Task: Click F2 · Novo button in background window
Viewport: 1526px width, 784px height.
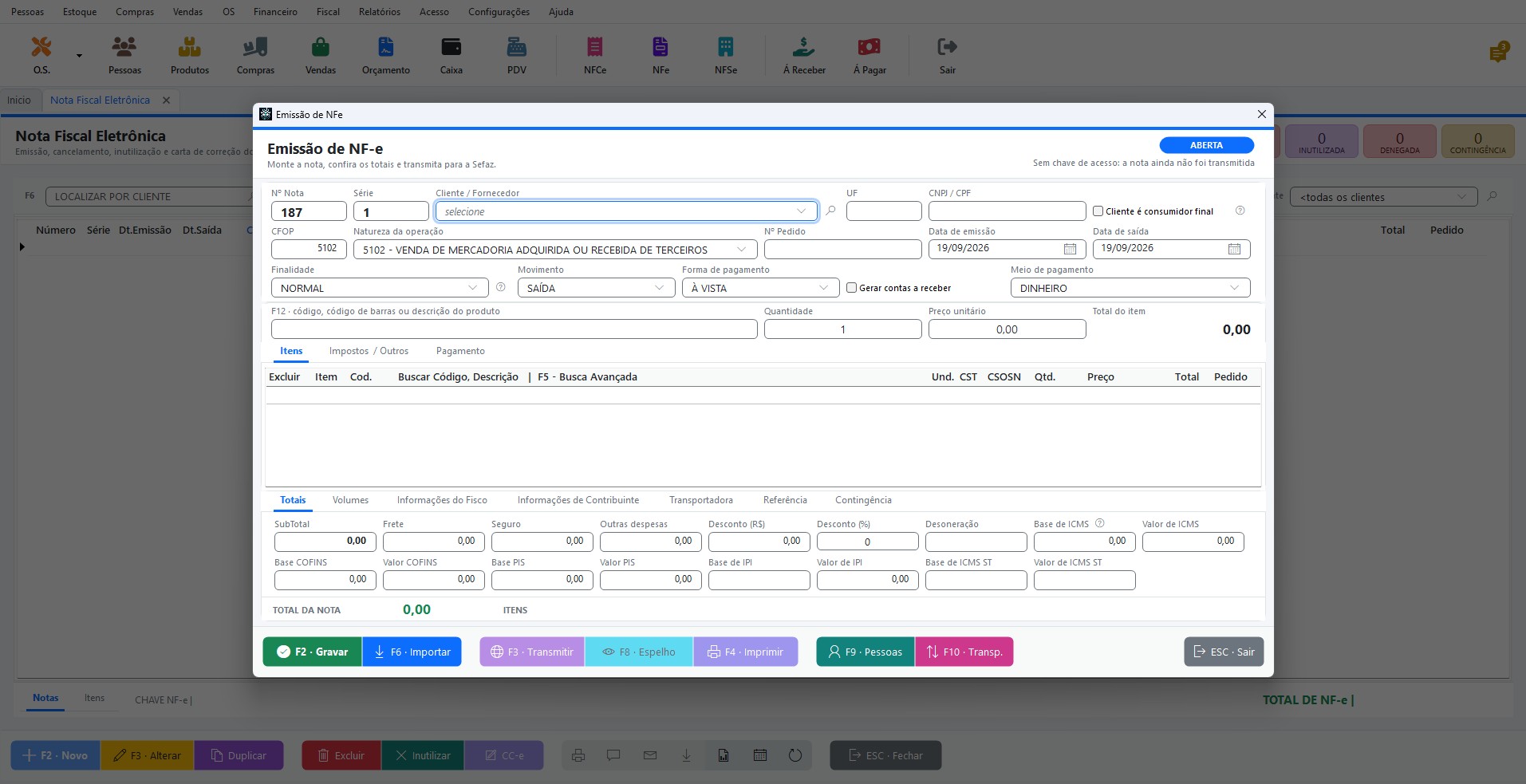Action: tap(56, 755)
